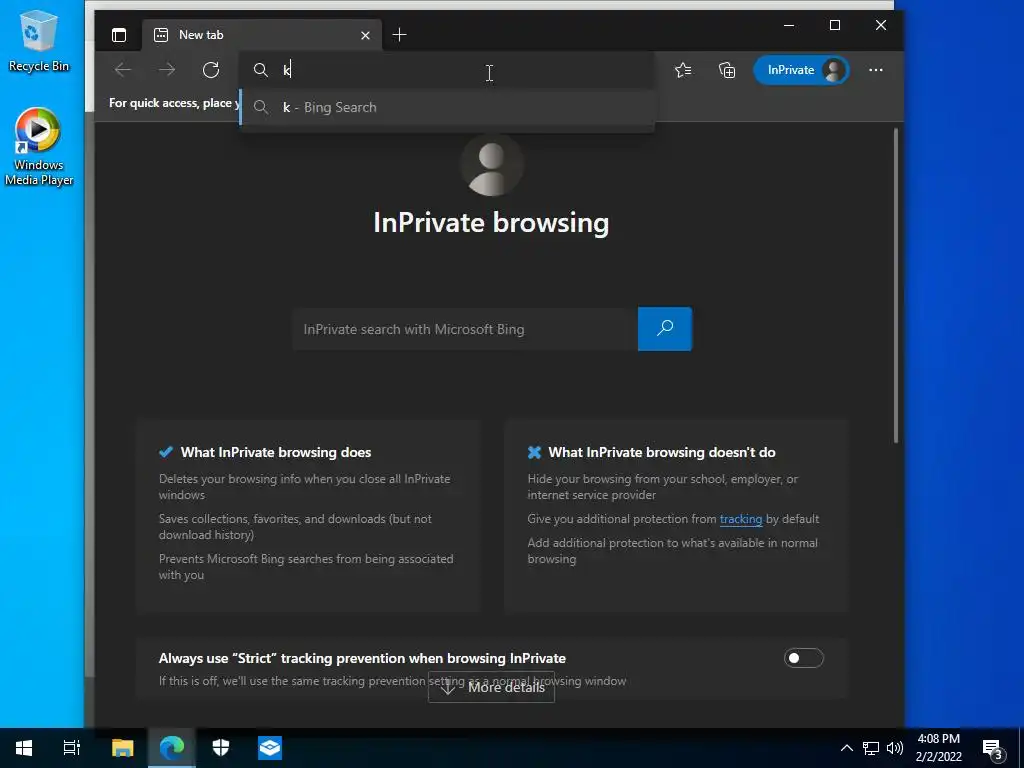Open Task View on the taskbar
Image resolution: width=1024 pixels, height=768 pixels.
pos(72,748)
